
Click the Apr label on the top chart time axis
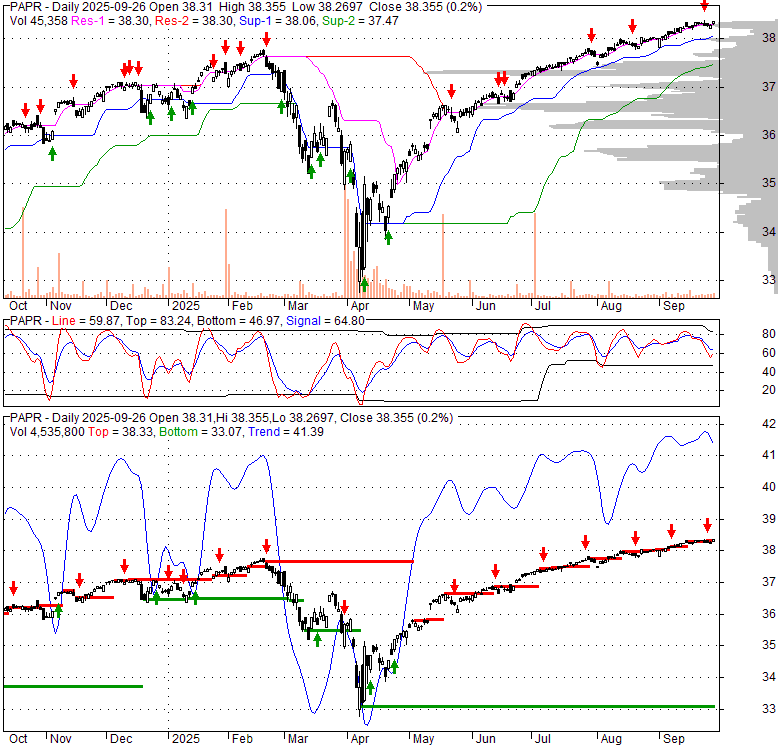pyautogui.click(x=360, y=305)
